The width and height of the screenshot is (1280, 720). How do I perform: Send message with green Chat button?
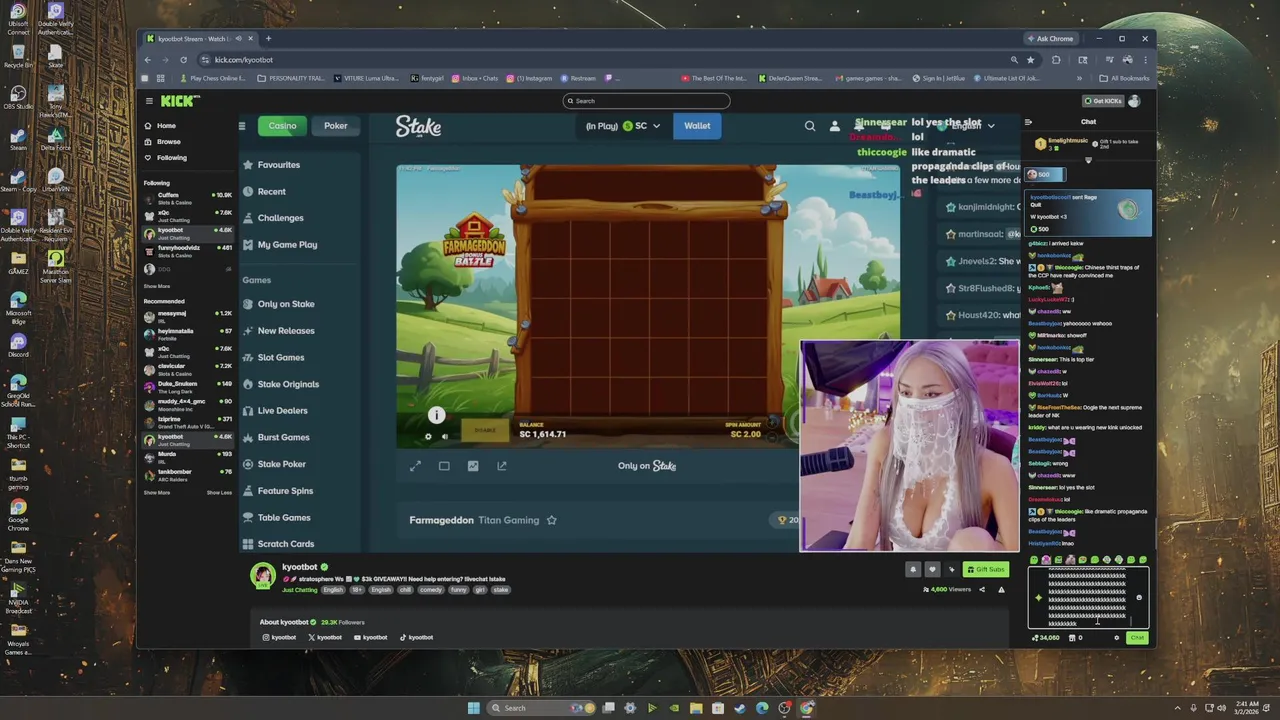pyautogui.click(x=1137, y=638)
